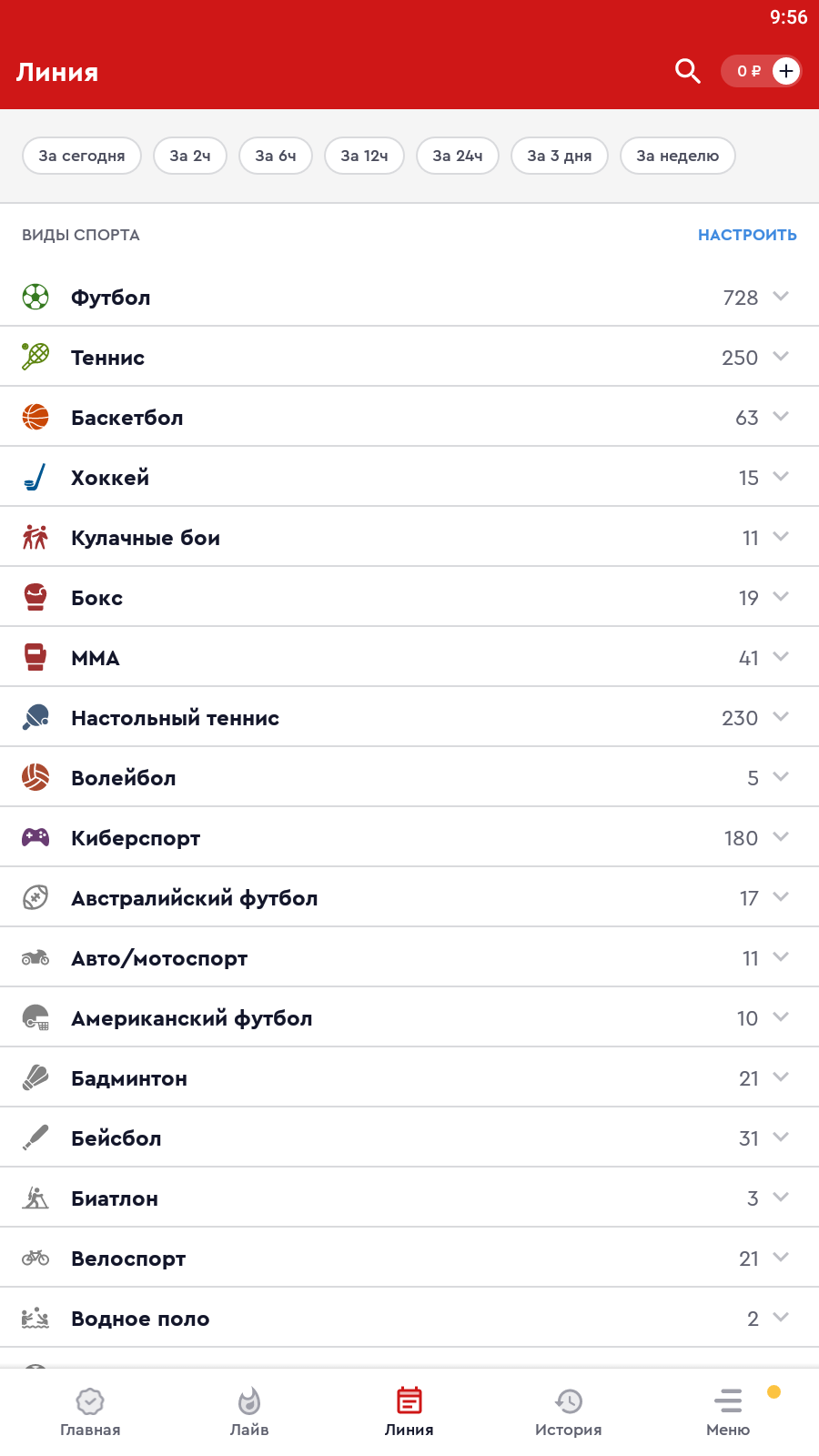
Task: Tap the table tennis paddle icon
Action: coord(35,717)
